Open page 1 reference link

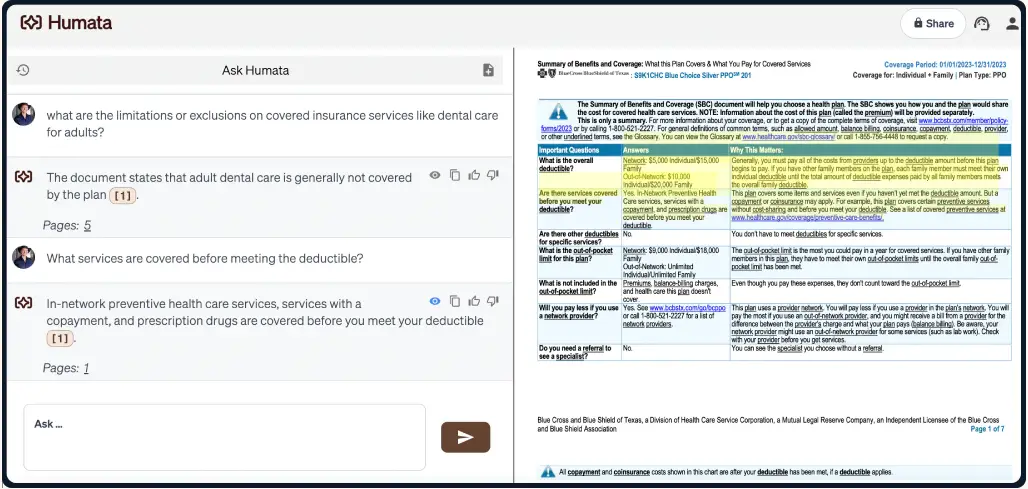(x=86, y=368)
